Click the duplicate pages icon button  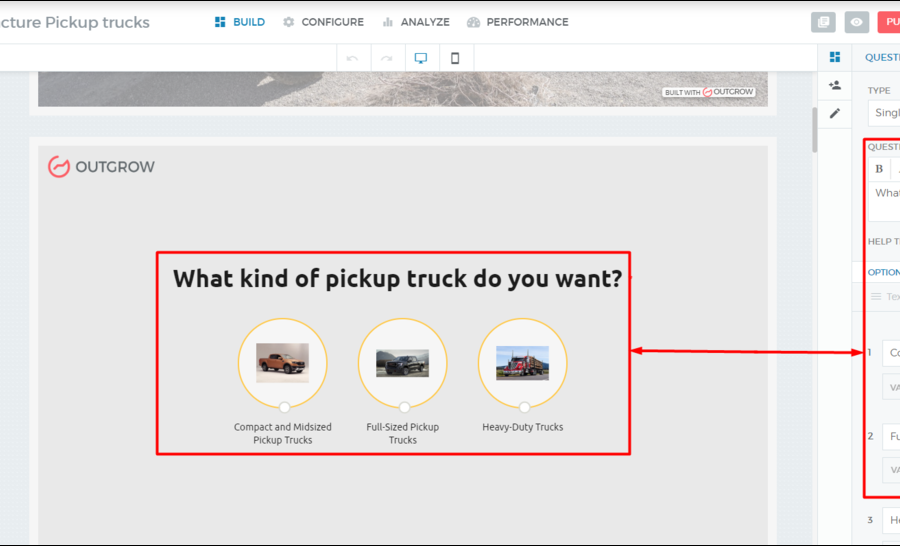coord(823,22)
